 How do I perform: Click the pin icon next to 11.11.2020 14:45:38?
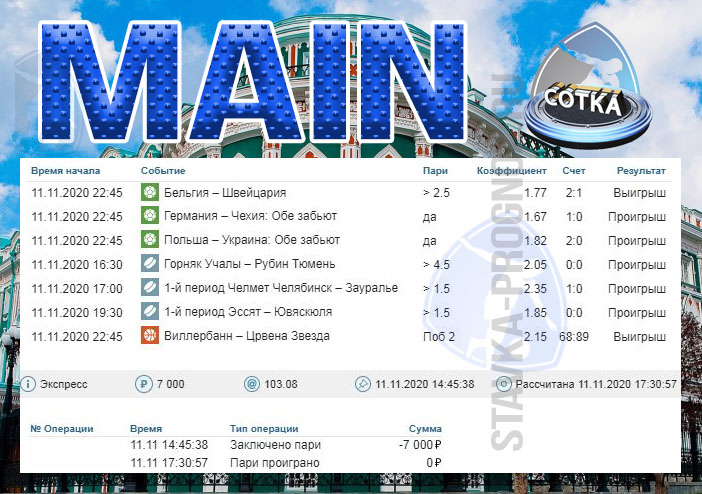point(362,384)
